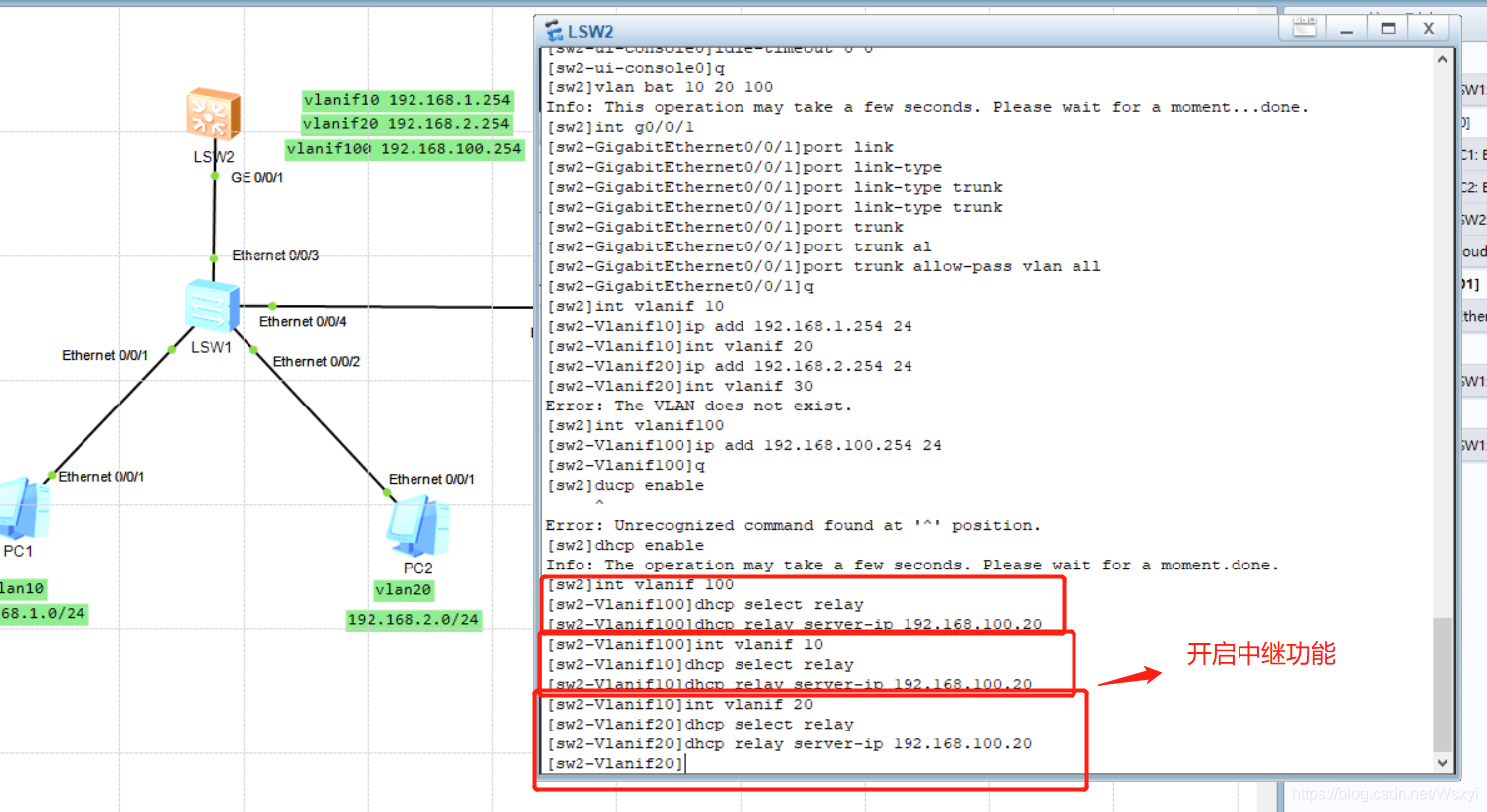Click the 'PC1' device name label
1487x812 pixels.
coord(18,551)
